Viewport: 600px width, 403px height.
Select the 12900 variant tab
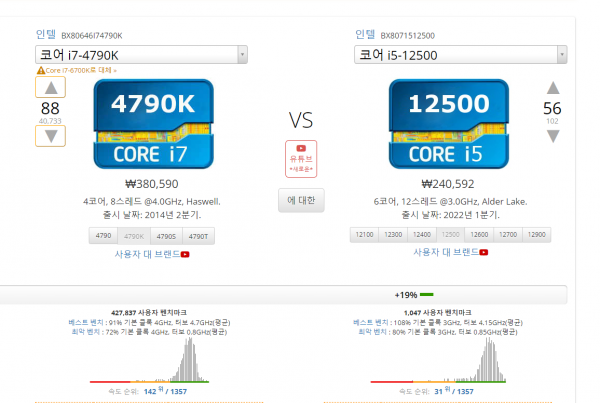[x=536, y=235]
